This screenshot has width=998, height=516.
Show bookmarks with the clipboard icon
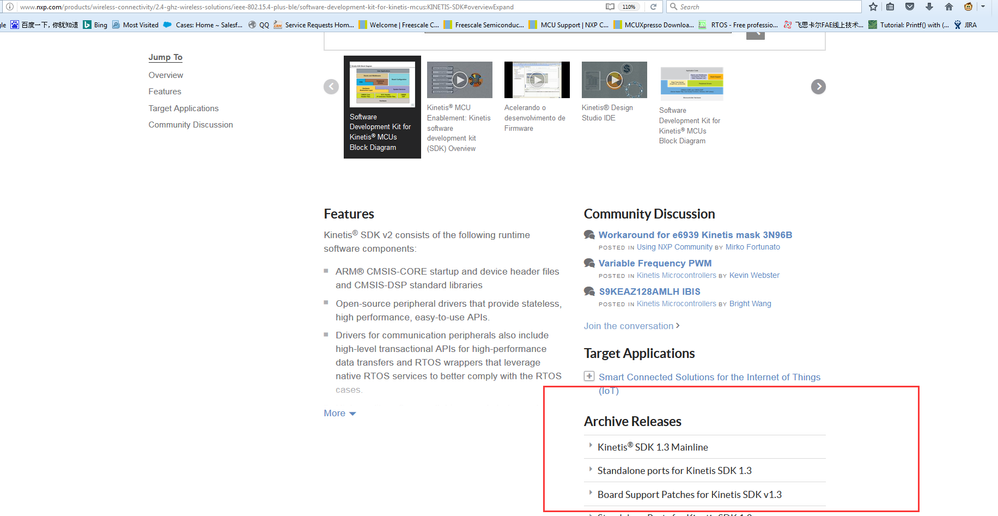point(890,7)
